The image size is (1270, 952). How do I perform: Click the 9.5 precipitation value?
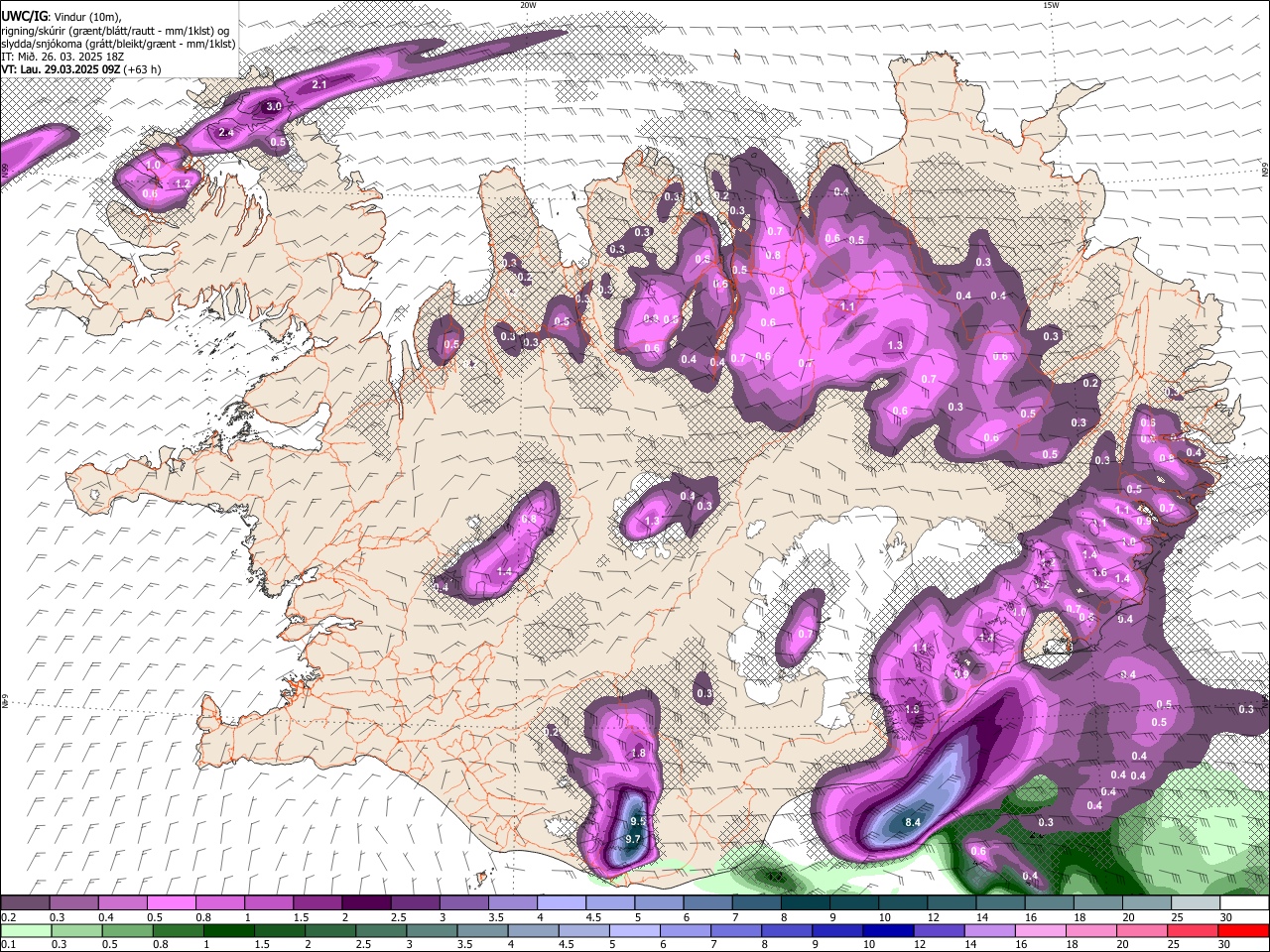pyautogui.click(x=638, y=821)
